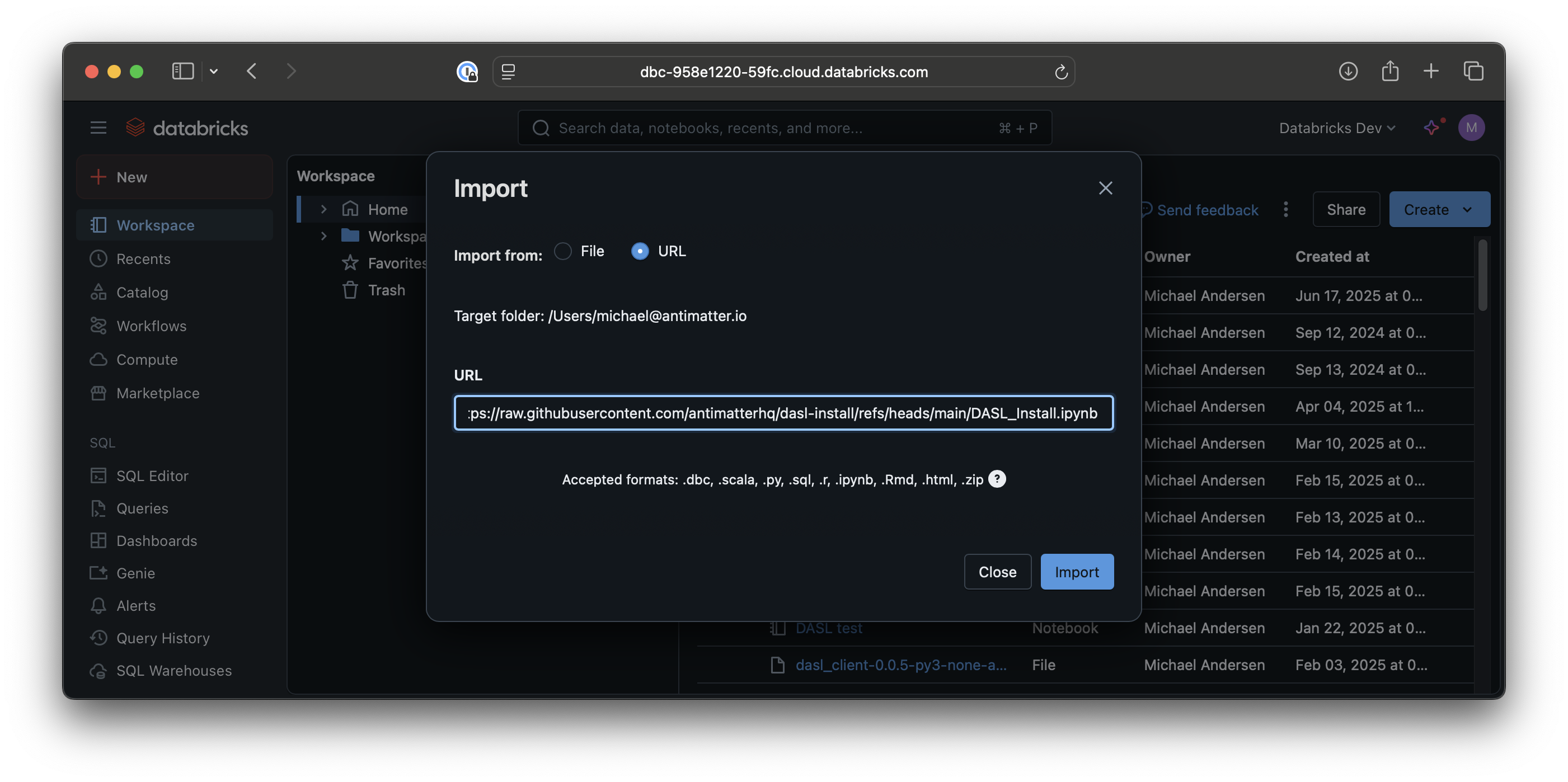Open Query History in sidebar
Screen dimensions: 1568x782
pos(175,638)
